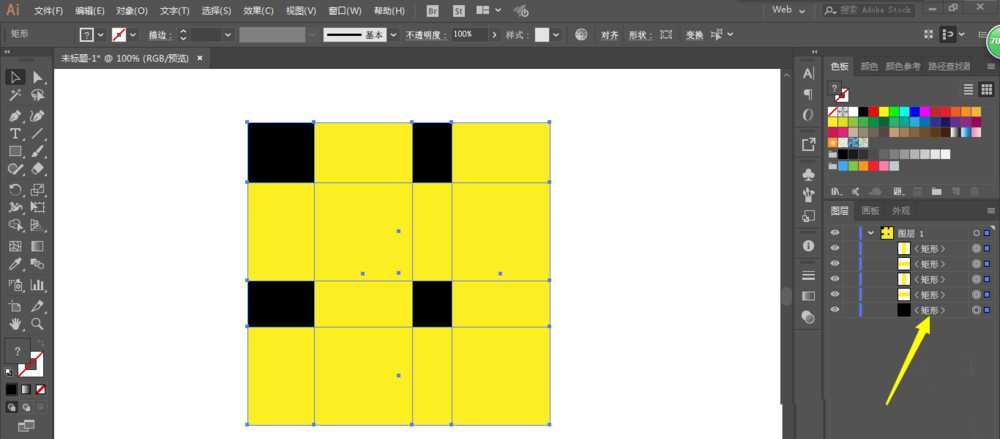
Task: Open the 效果(C) menu
Action: pos(258,11)
